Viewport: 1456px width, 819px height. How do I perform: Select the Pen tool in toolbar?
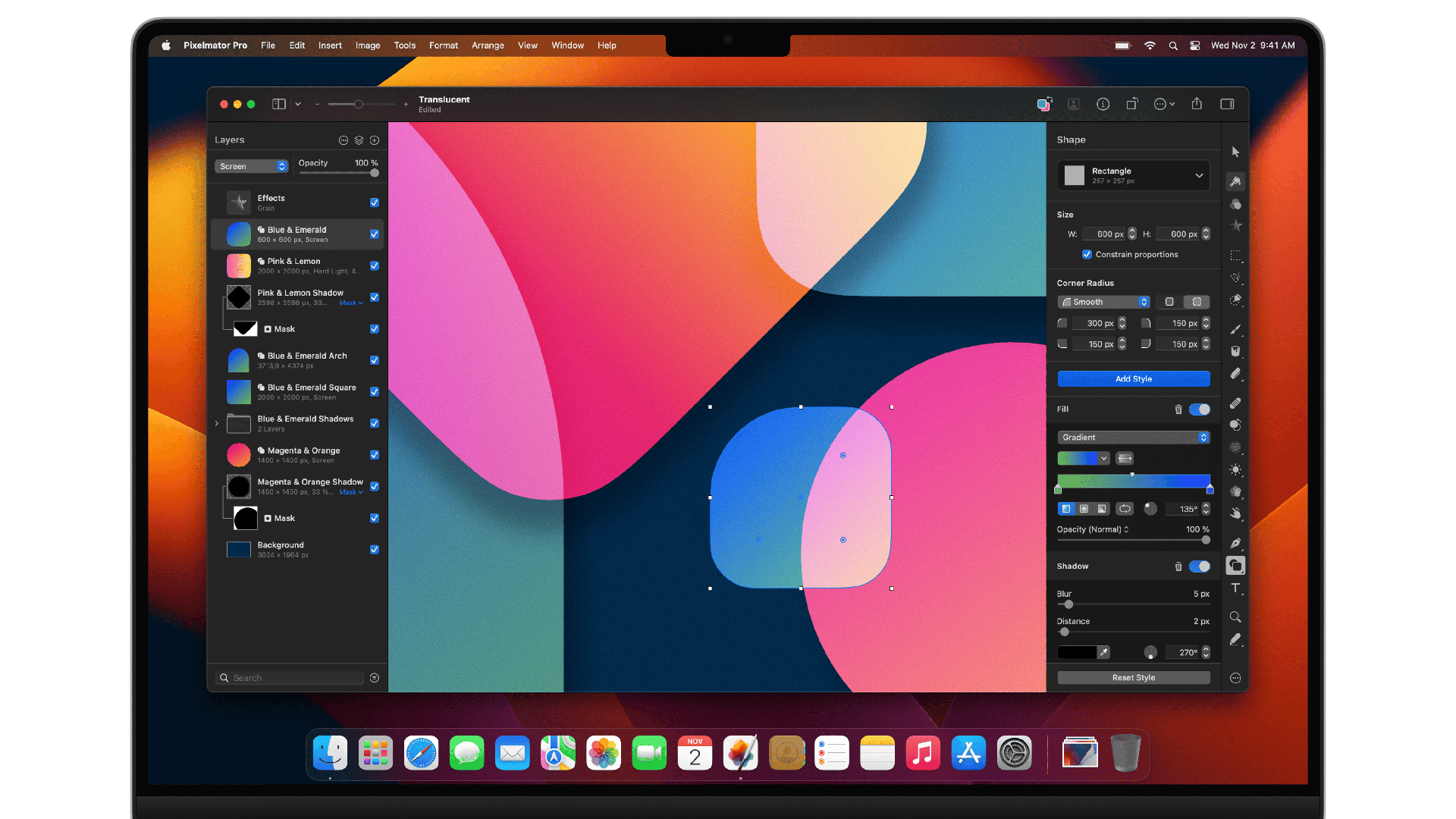(x=1235, y=543)
